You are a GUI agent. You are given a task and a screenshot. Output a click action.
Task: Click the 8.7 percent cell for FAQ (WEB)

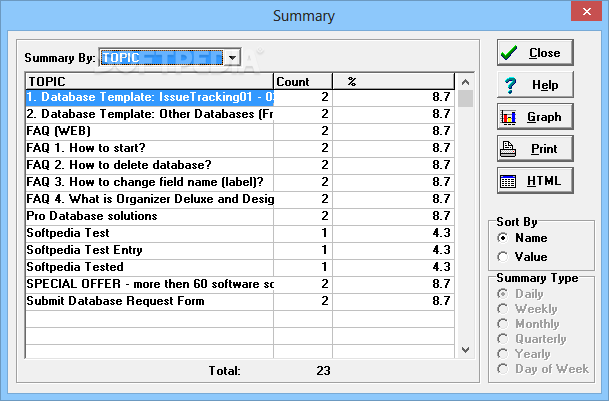point(393,131)
